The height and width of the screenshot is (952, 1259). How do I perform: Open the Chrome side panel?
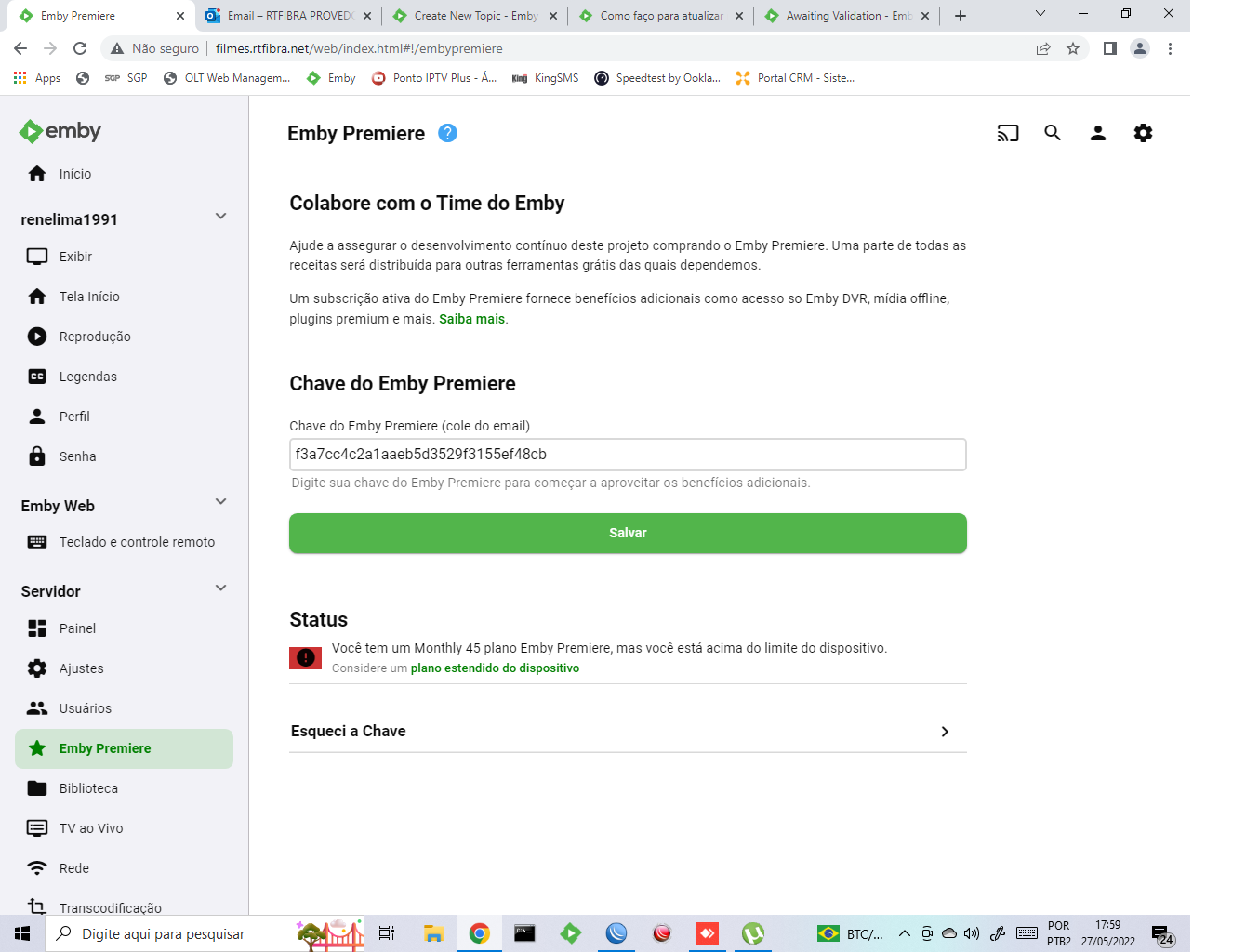pos(1110,48)
